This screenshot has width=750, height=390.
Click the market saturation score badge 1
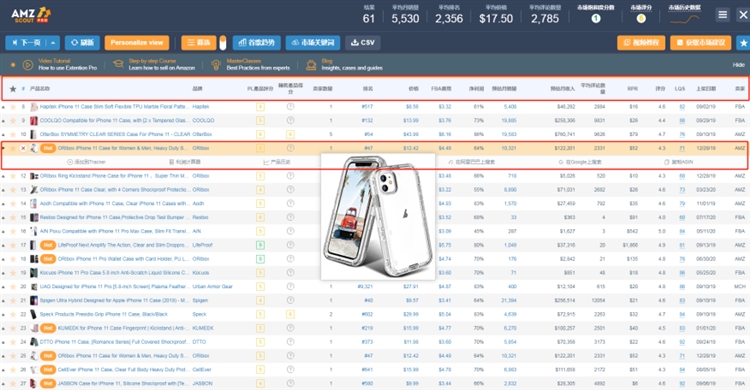(x=596, y=19)
